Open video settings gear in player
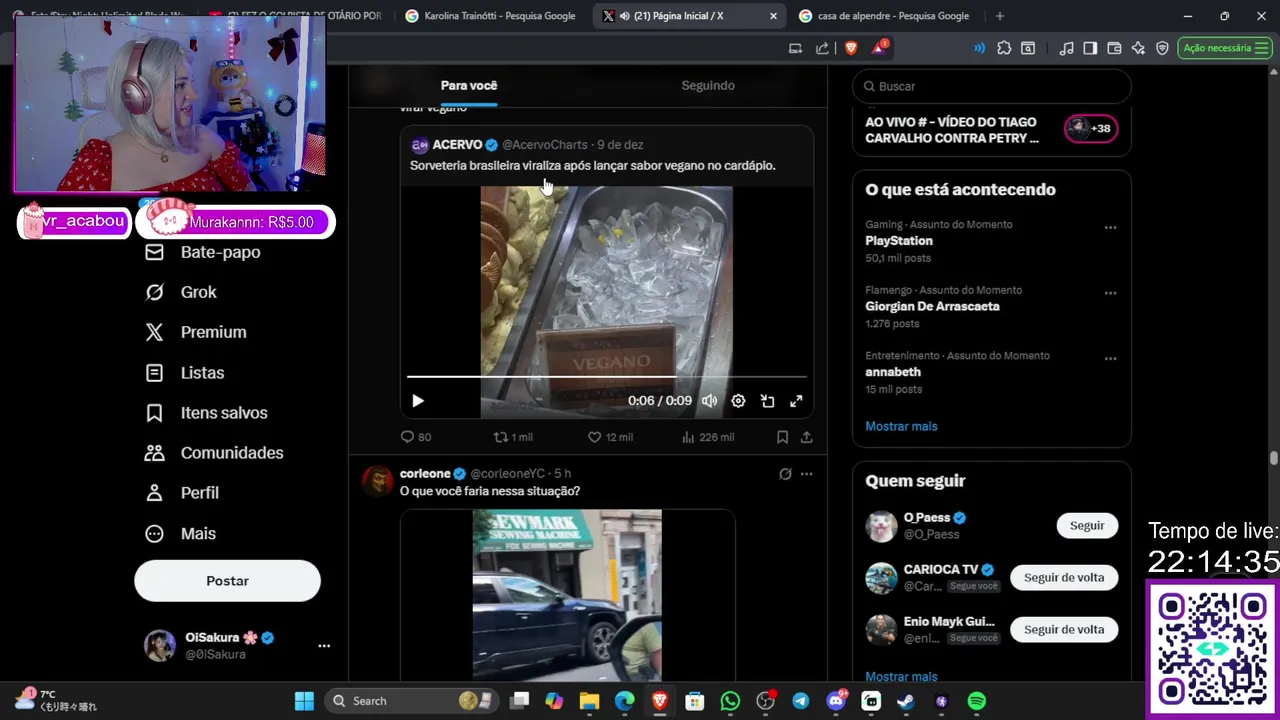The height and width of the screenshot is (720, 1280). tap(738, 401)
